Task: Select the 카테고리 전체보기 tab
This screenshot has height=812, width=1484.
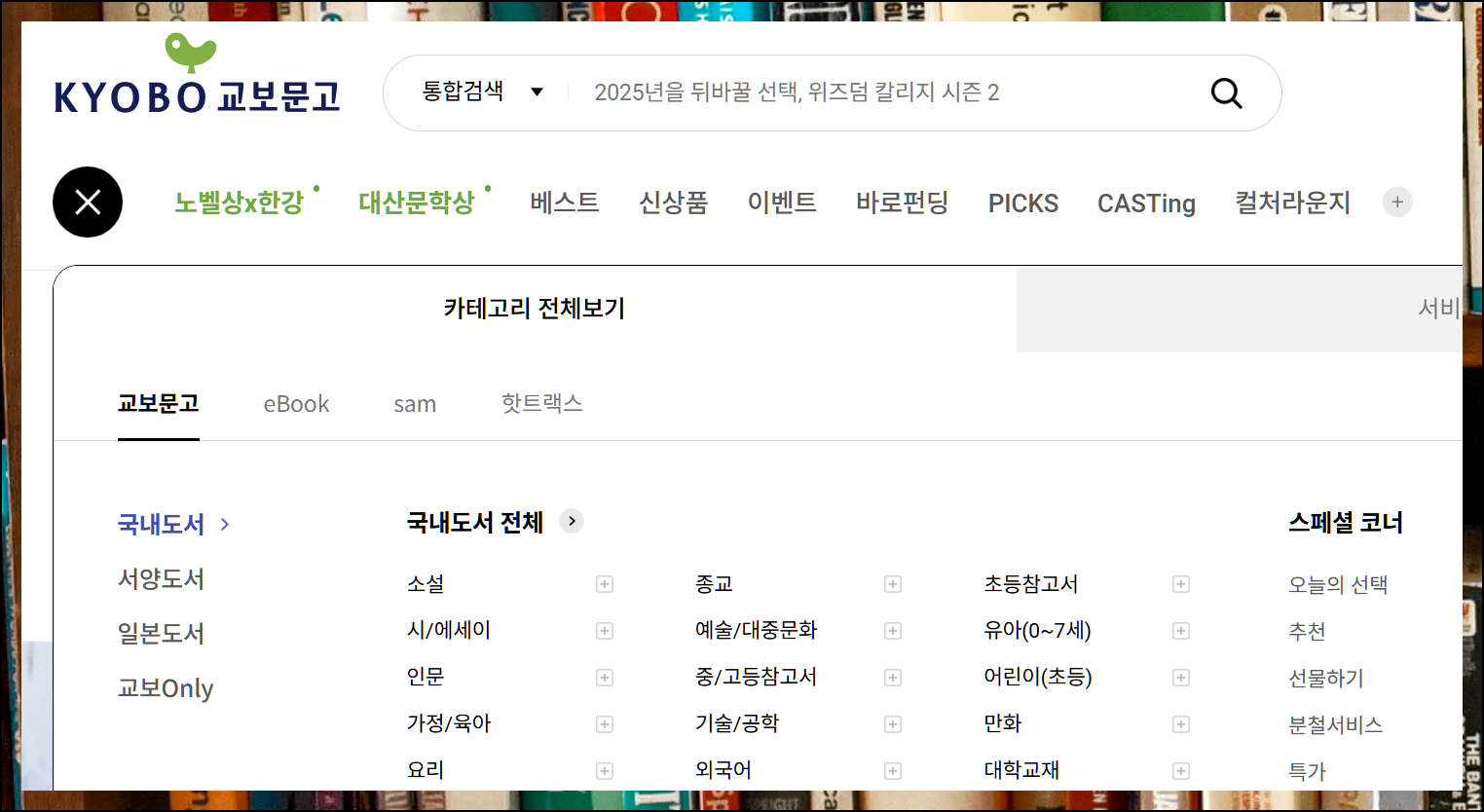Action: (535, 309)
